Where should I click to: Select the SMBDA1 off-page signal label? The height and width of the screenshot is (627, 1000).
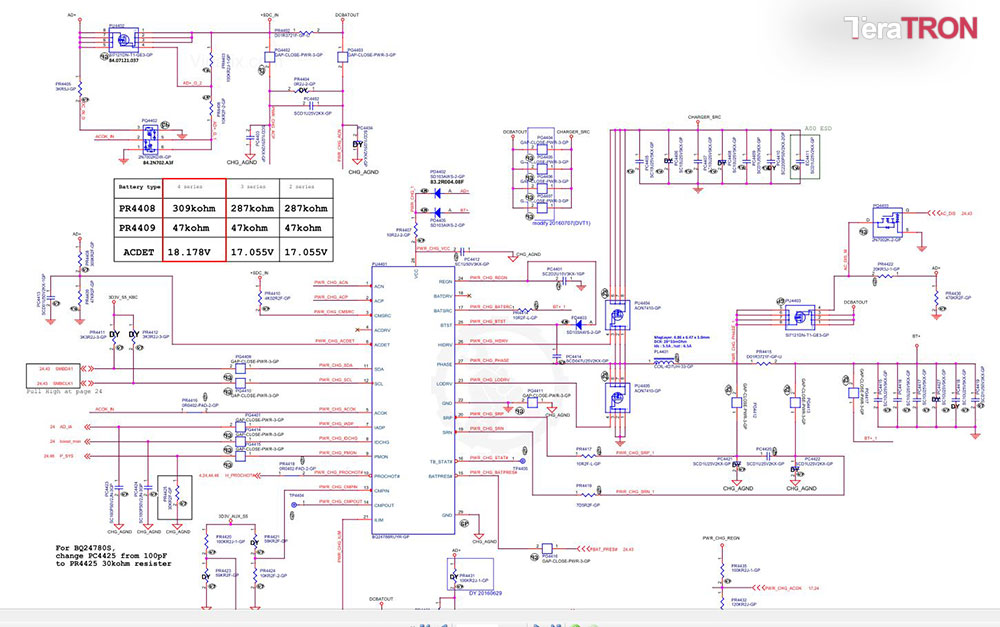(x=64, y=369)
